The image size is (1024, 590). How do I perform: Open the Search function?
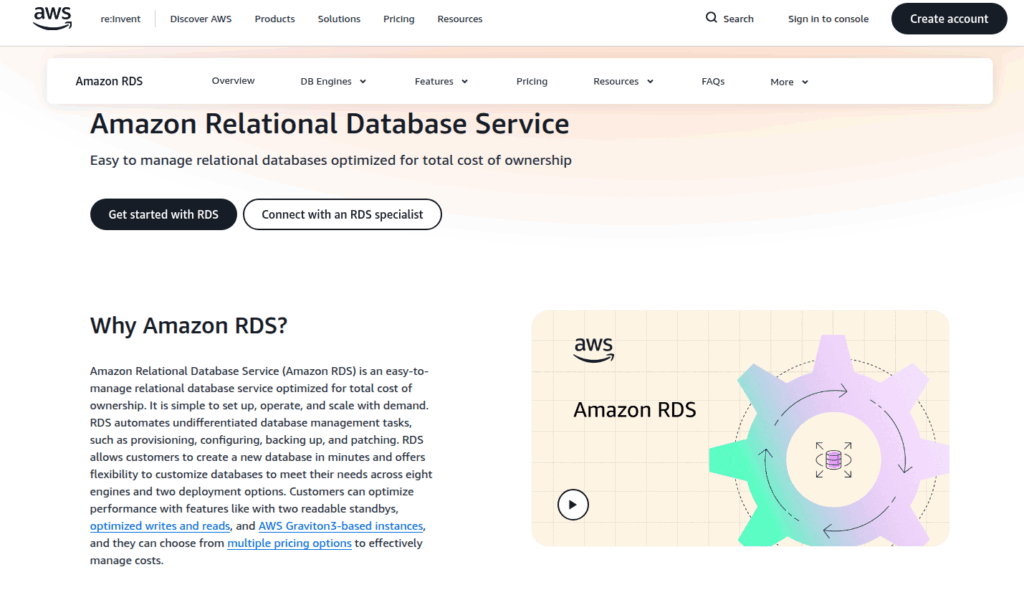pyautogui.click(x=729, y=18)
